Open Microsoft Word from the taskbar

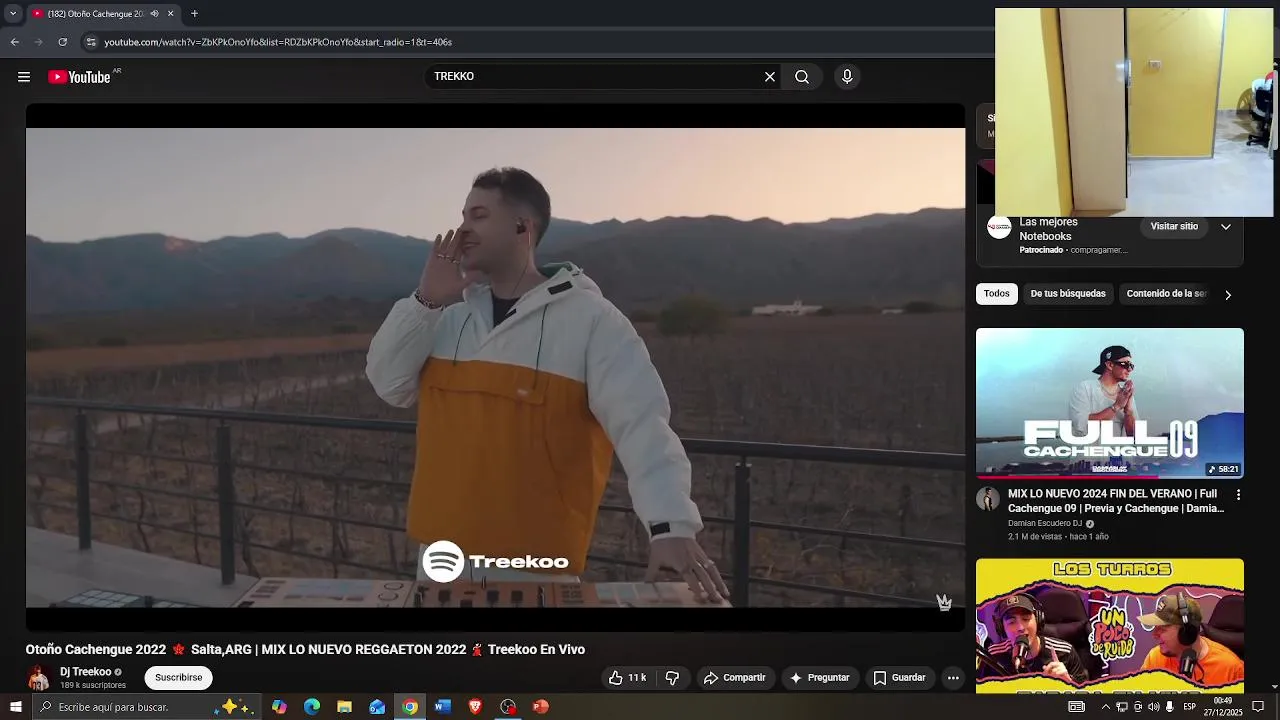[443, 707]
